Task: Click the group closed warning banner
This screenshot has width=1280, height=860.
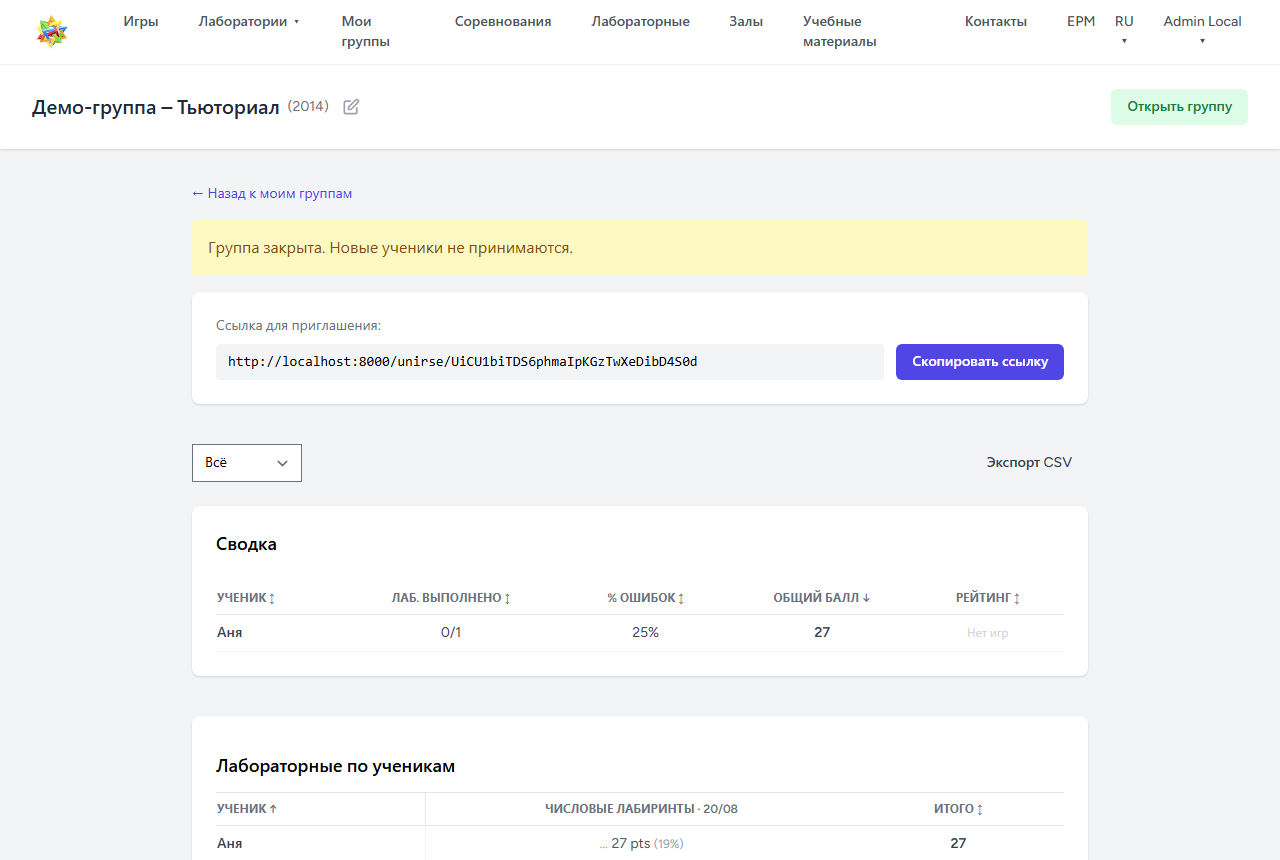Action: 640,248
